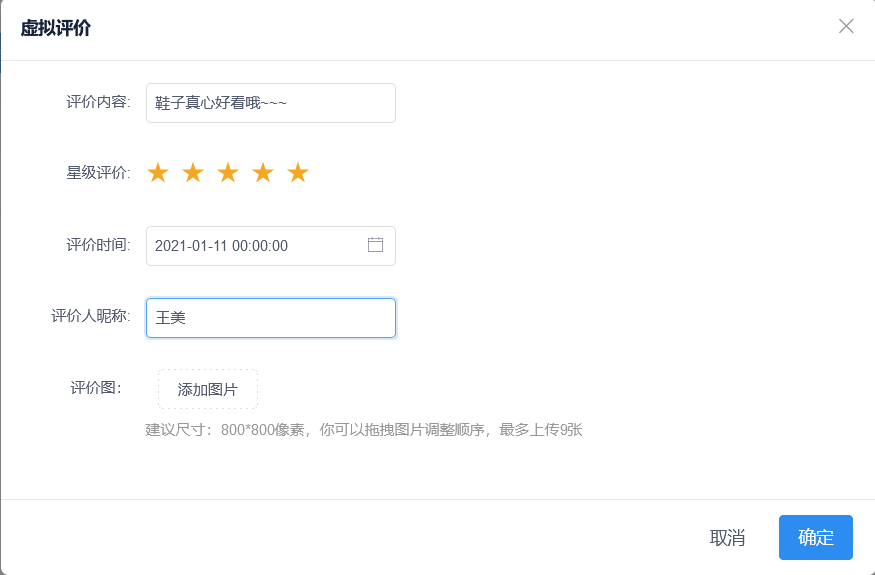Click the 评价时间 label
Viewport: 875px width, 575px height.
[98, 245]
